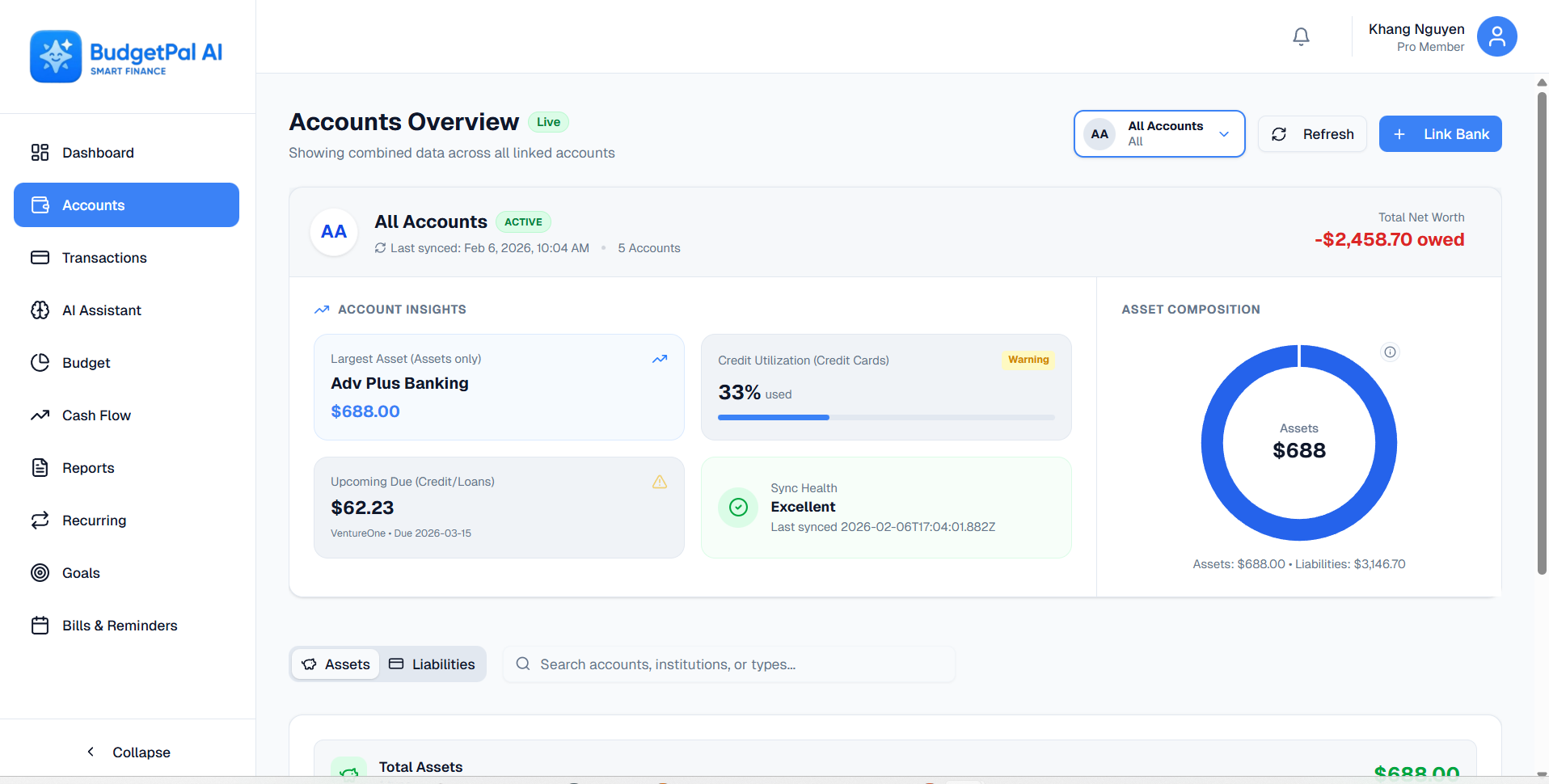Open the Recurring transactions section
This screenshot has width=1549, height=784.
[x=93, y=520]
